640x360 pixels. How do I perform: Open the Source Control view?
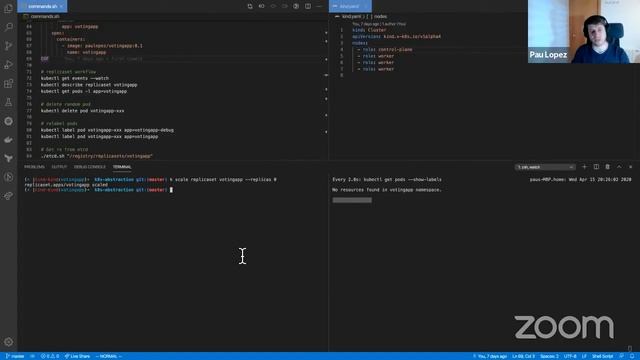click(8, 46)
